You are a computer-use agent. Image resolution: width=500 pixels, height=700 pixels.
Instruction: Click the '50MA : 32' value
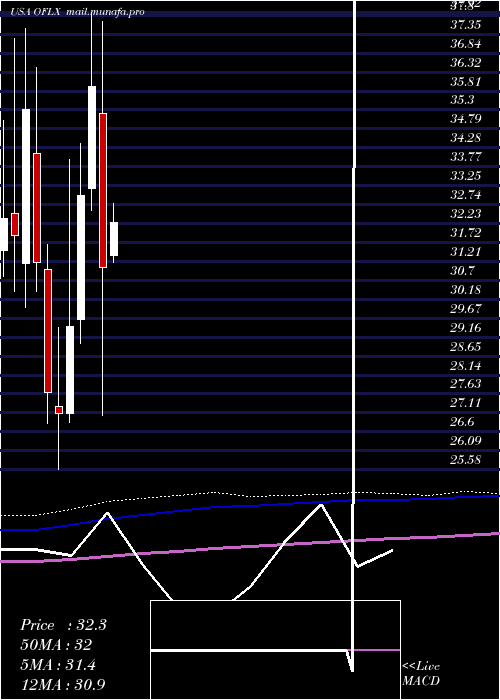point(56,645)
